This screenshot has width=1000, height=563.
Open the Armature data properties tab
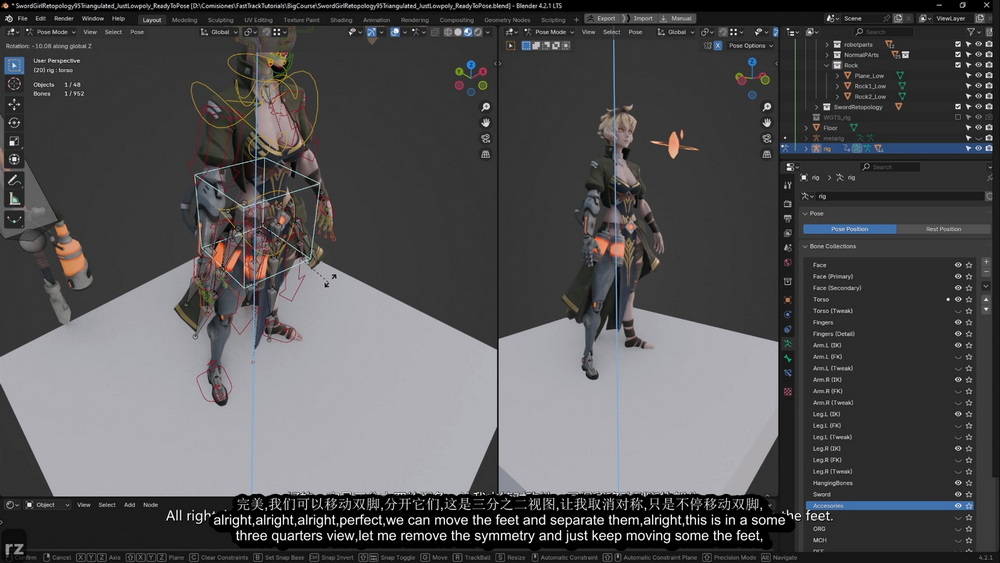tap(788, 344)
